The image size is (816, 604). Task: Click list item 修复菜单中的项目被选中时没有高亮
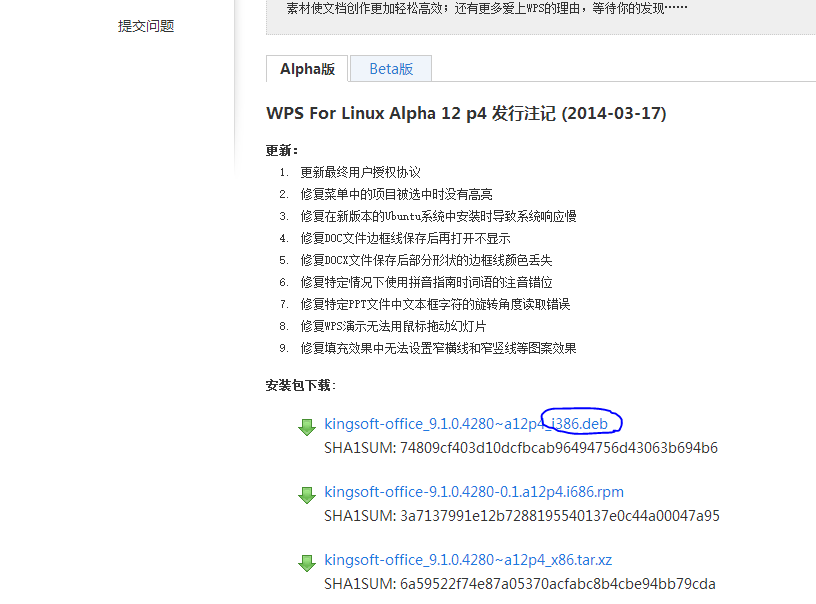(396, 195)
